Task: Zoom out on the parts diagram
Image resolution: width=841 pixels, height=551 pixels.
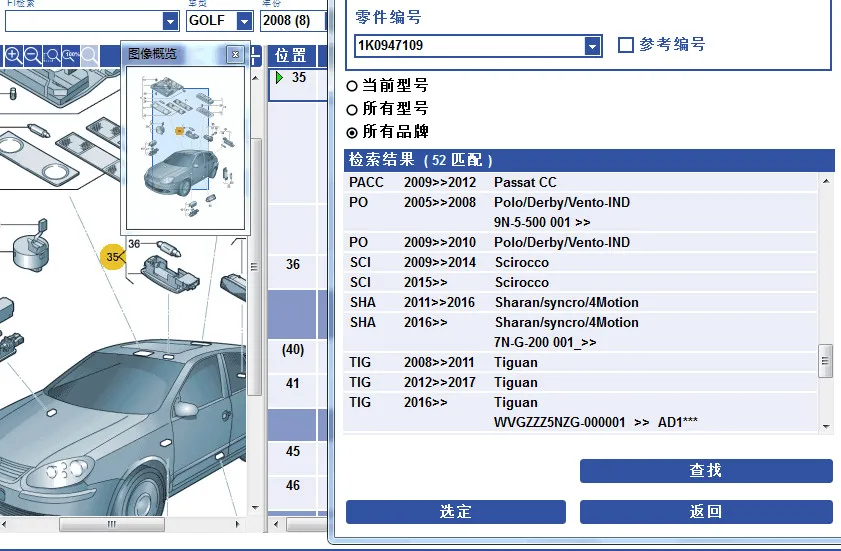Action: point(33,55)
